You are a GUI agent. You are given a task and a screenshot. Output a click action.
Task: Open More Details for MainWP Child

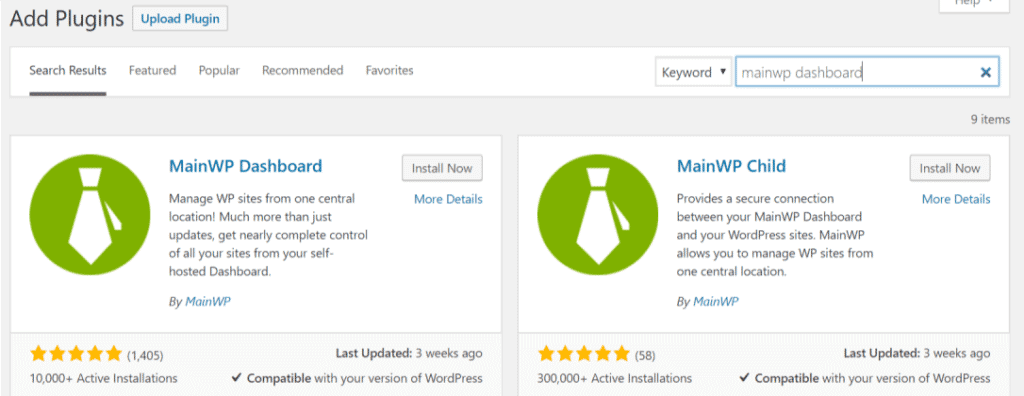tap(956, 199)
